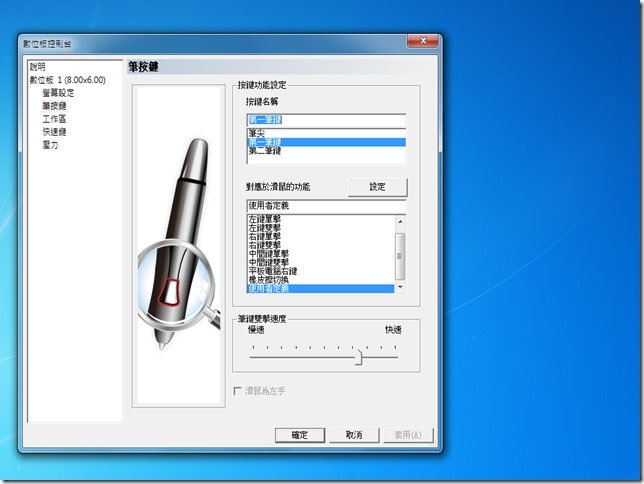Select 筆尖 in the button name list
This screenshot has width=644, height=484.
pyautogui.click(x=257, y=133)
